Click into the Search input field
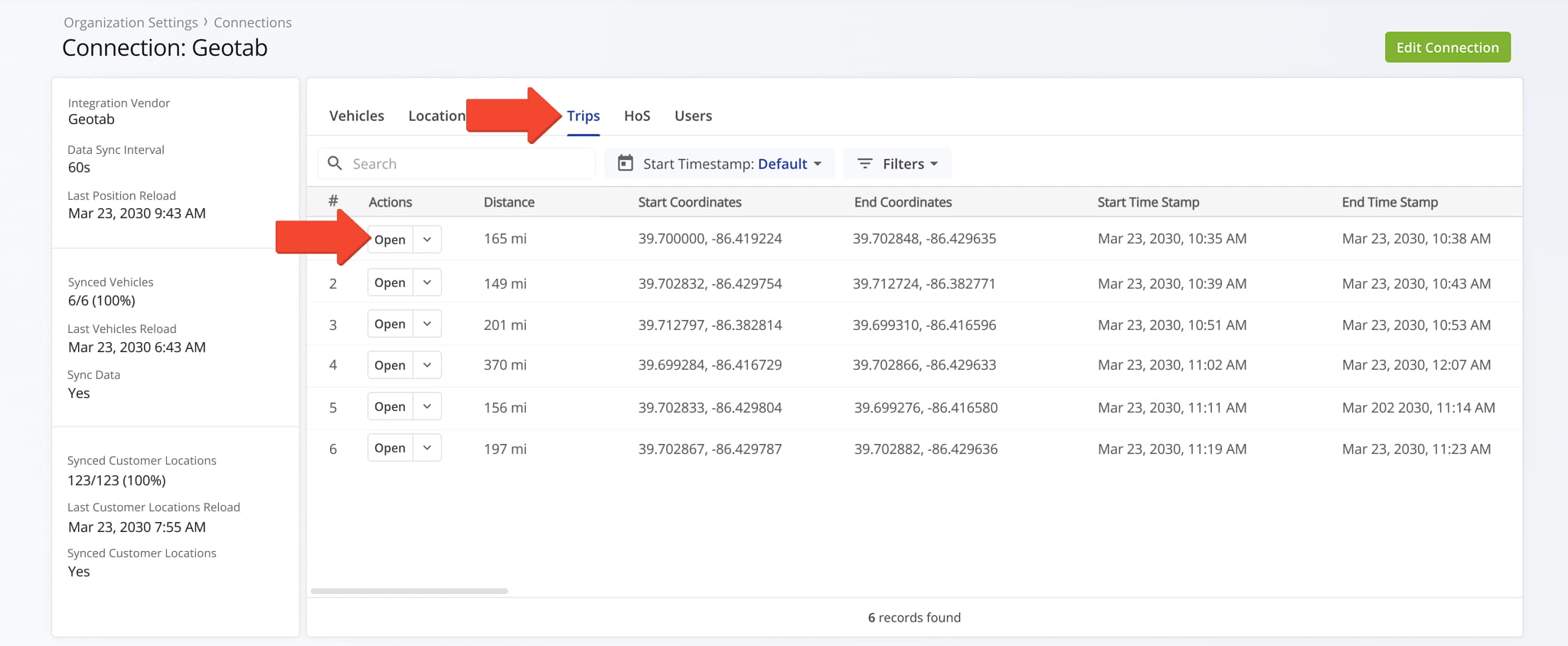Screen dimensions: 1568x646 coord(467,164)
